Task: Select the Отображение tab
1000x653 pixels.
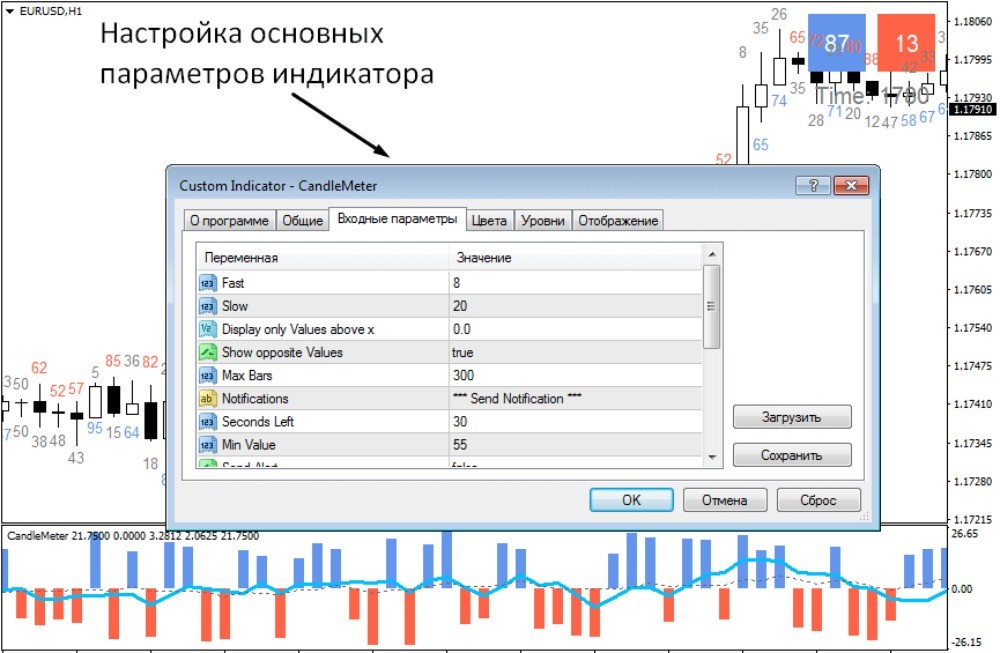Action: click(x=619, y=219)
